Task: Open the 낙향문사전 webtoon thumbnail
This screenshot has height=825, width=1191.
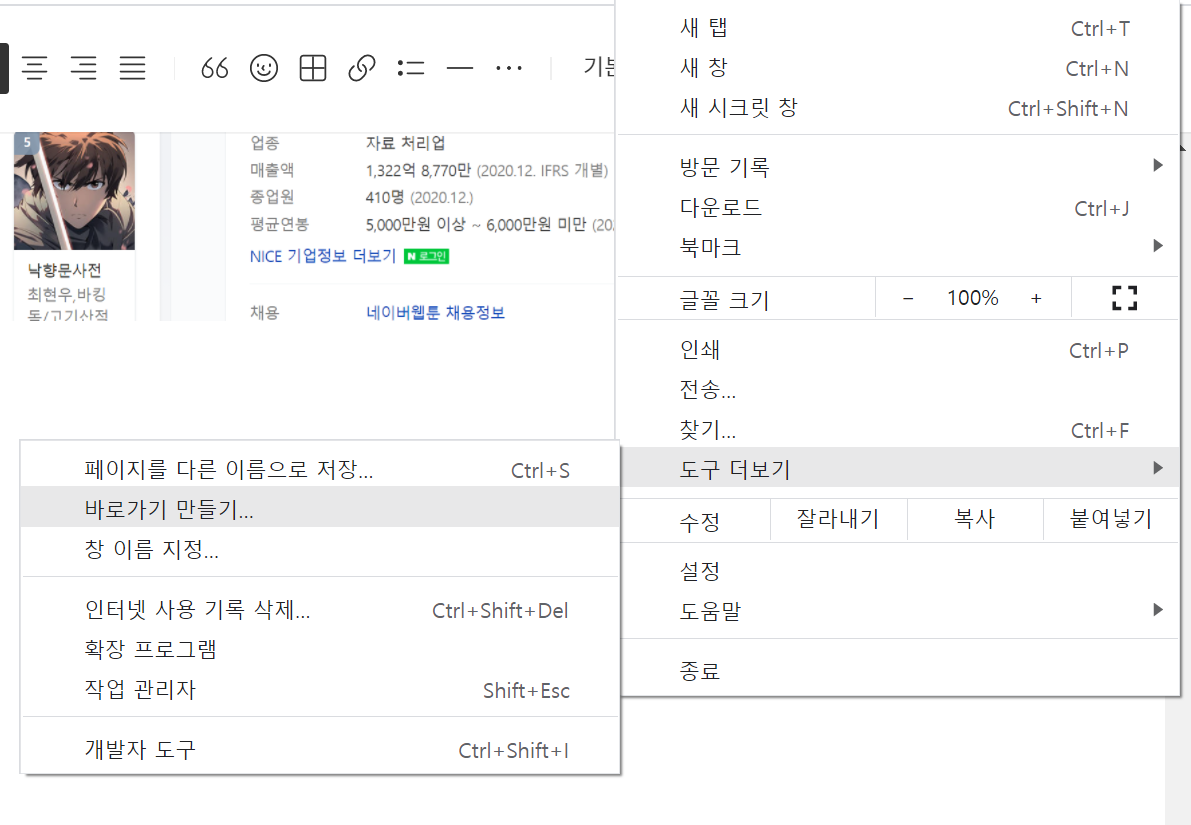Action: (74, 191)
